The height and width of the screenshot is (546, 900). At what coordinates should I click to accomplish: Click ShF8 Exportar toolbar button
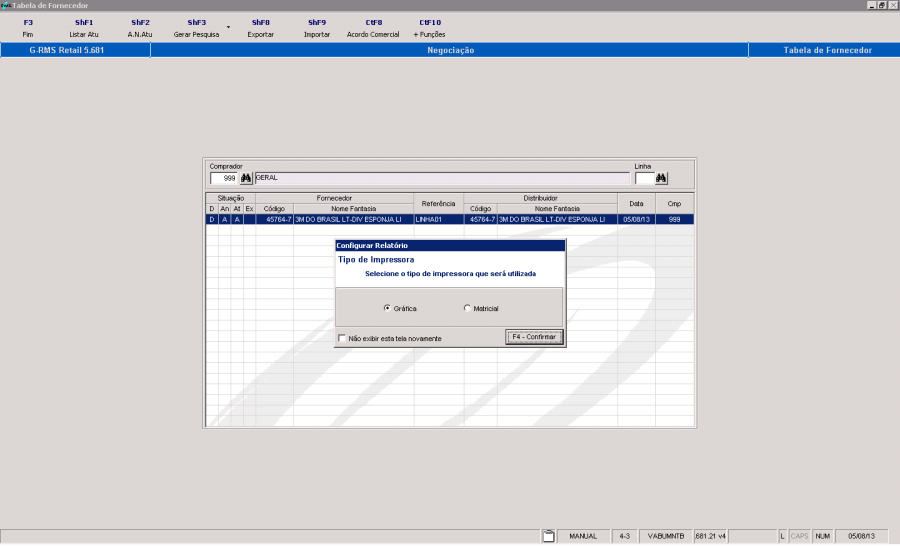[x=261, y=28]
